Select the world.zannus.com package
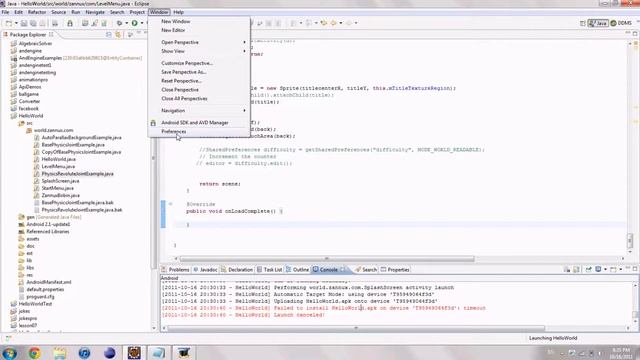The width and height of the screenshot is (640, 360). [53, 130]
